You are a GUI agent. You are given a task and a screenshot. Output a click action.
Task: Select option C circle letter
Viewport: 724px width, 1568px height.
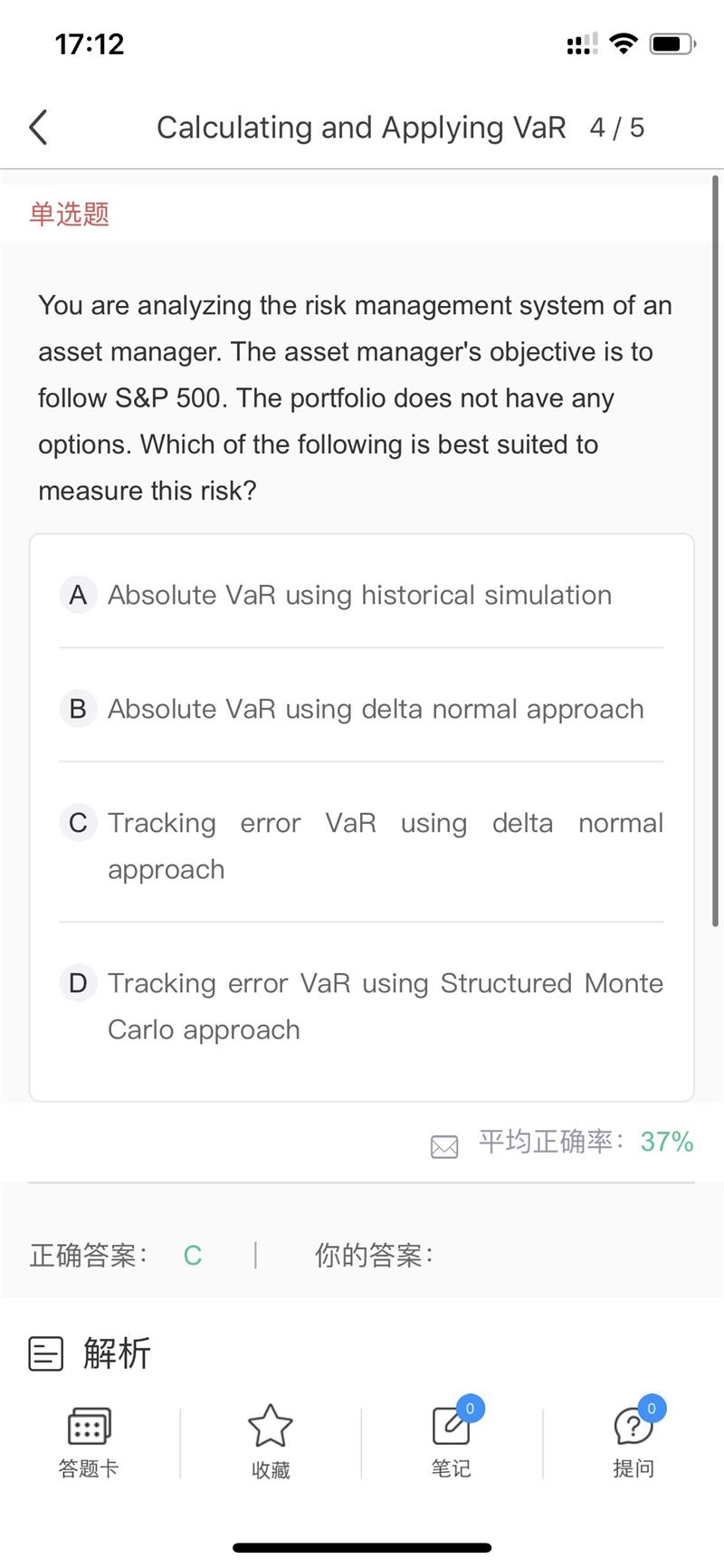78,823
